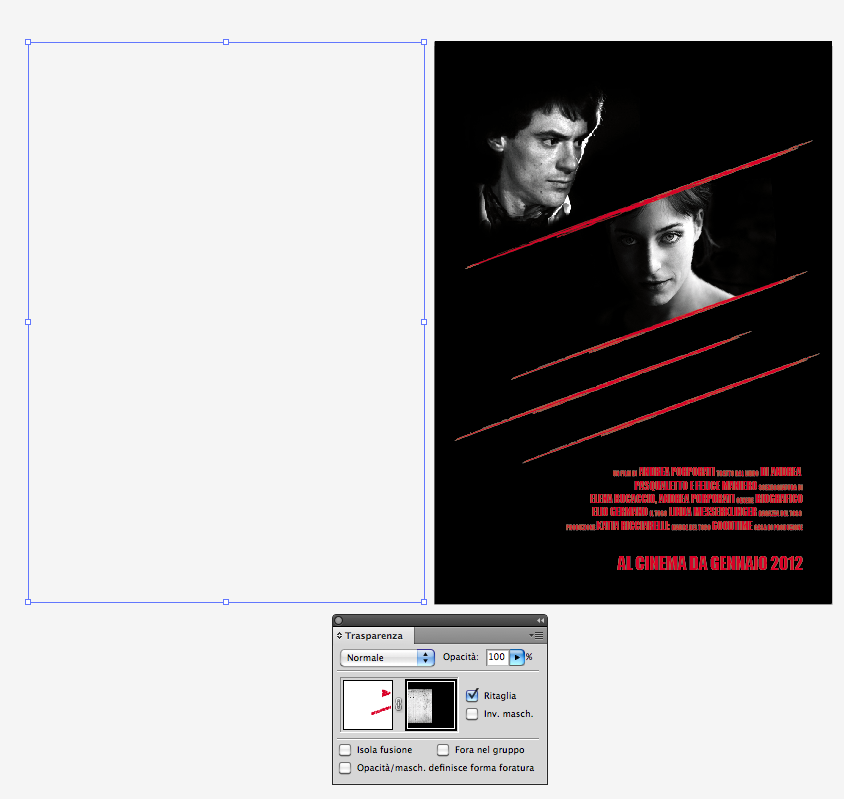844x799 pixels.
Task: Select the artwork thumbnail with red strokes
Action: pyautogui.click(x=368, y=704)
